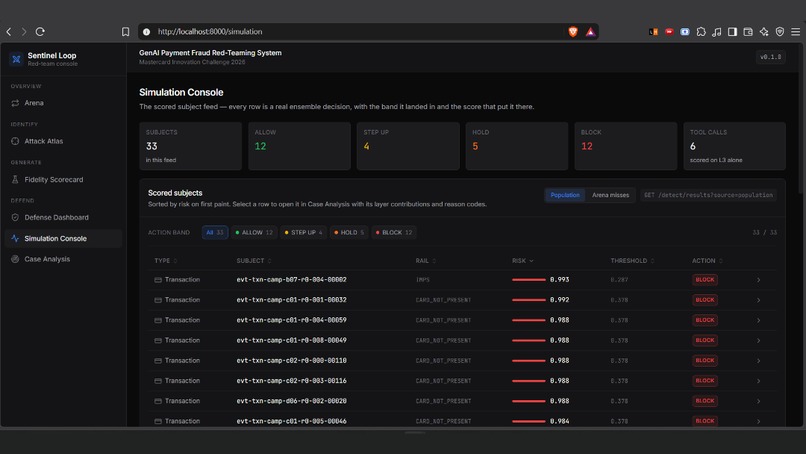Click subject evt-txn-camp-c01-r0-004-00059
The image size is (806, 454).
(291, 320)
